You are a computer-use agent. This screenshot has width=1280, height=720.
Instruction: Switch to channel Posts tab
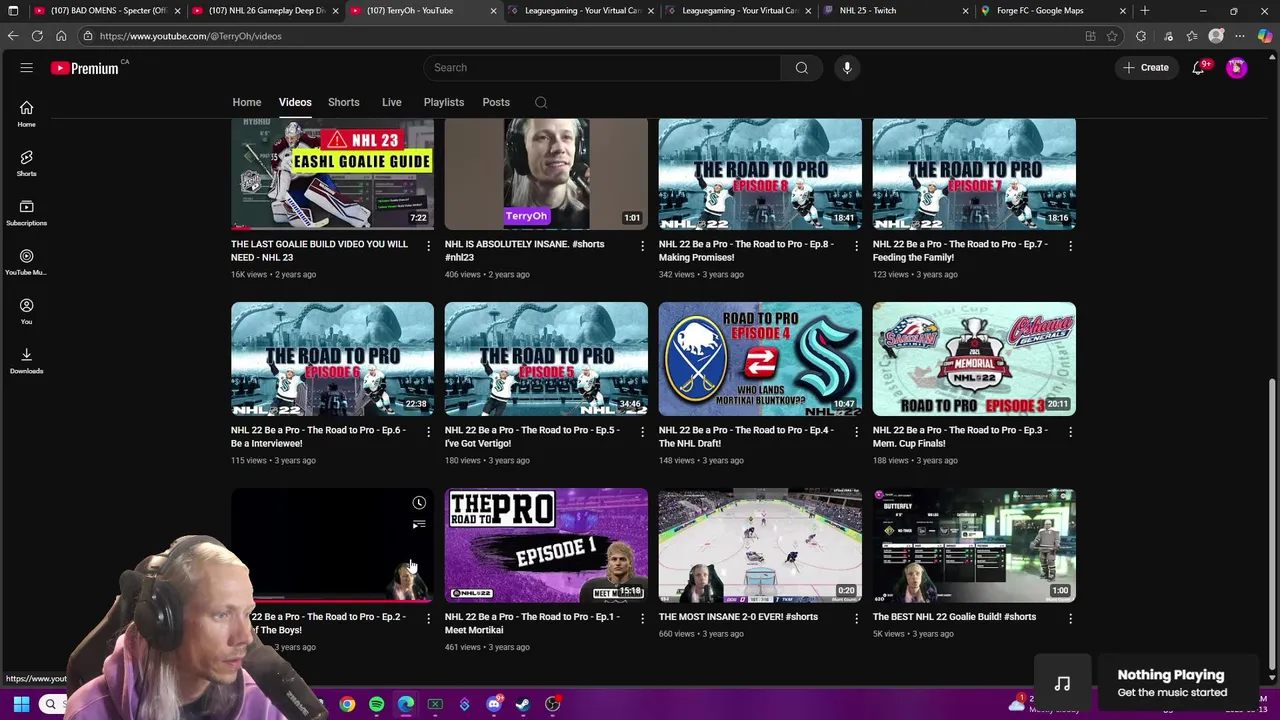click(496, 102)
